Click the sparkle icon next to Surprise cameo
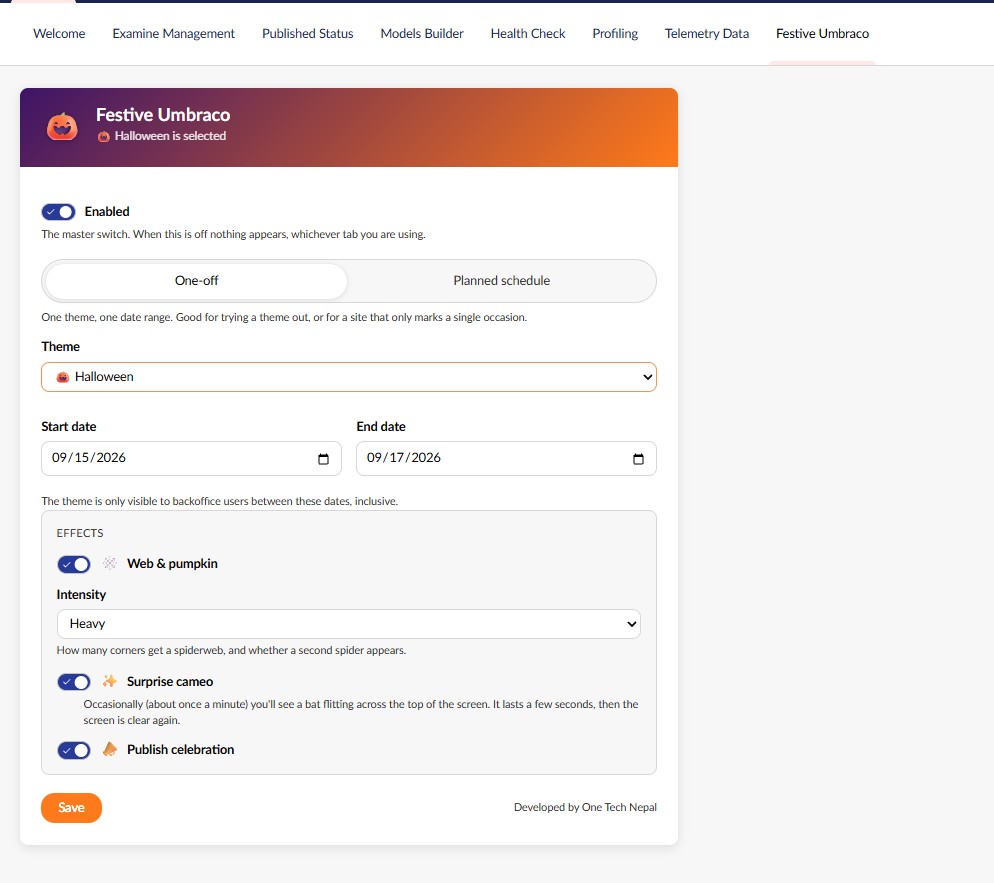 point(110,681)
